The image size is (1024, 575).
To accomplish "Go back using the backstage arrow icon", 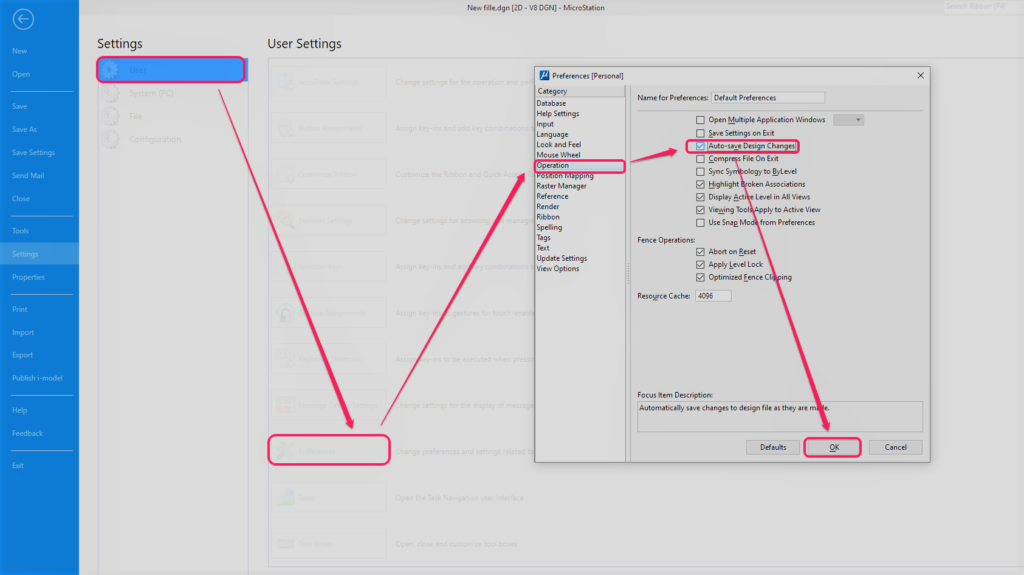I will coord(23,19).
